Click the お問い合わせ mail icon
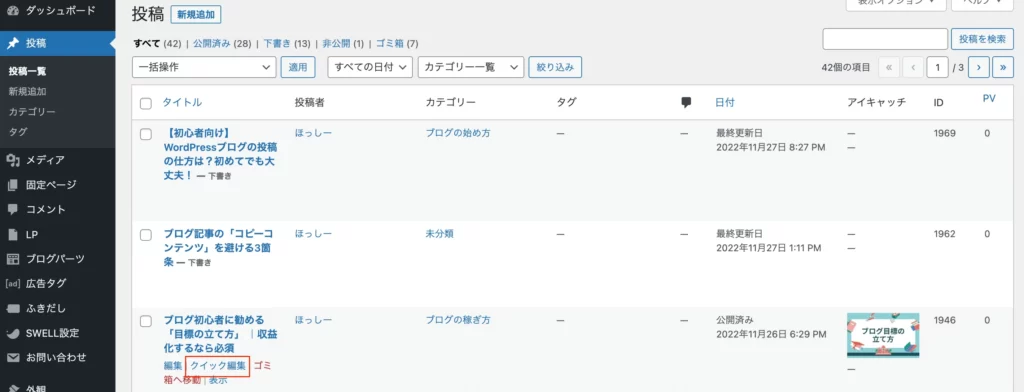 12,358
